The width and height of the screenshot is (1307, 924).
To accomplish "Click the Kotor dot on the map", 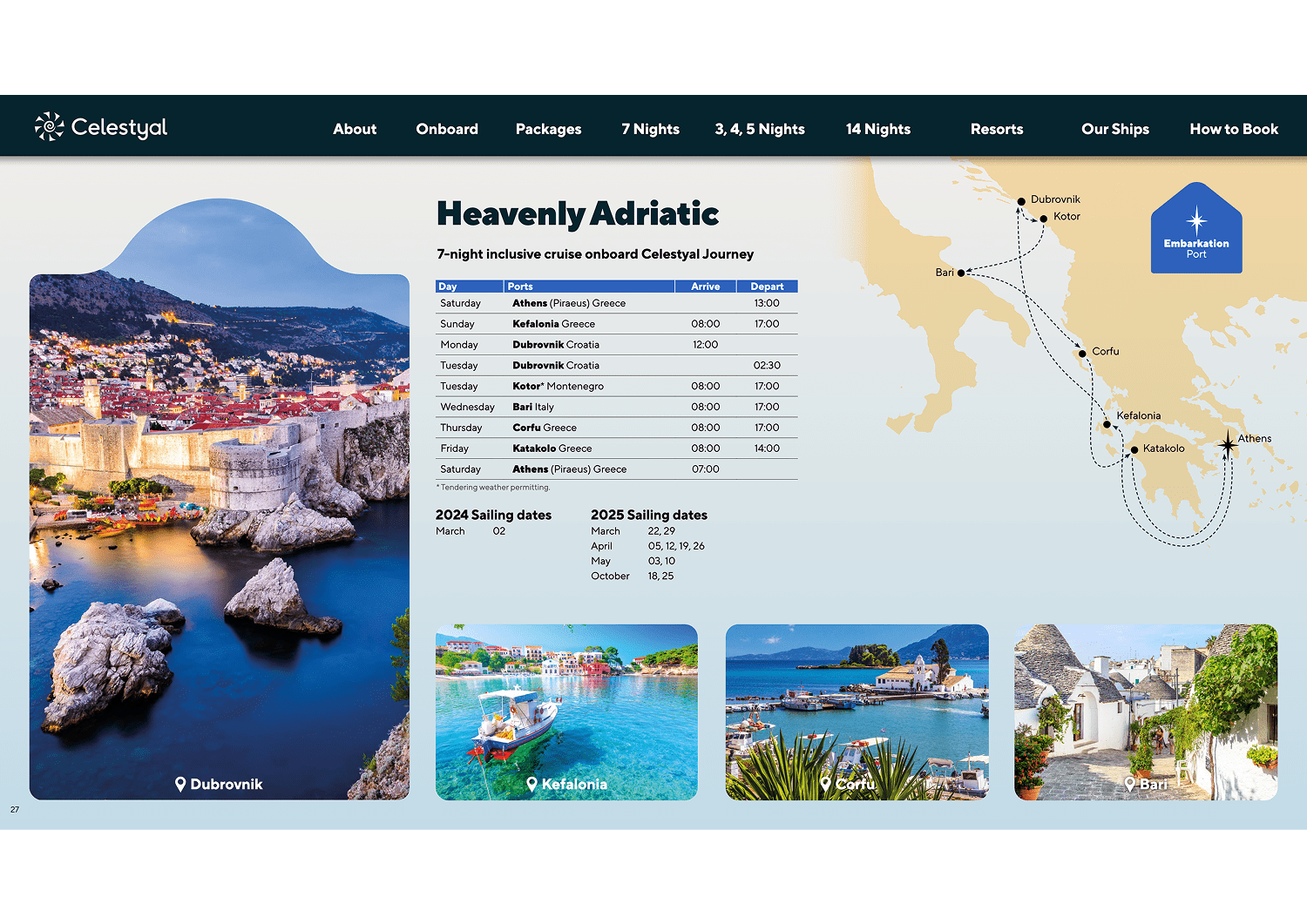I will tap(1044, 219).
